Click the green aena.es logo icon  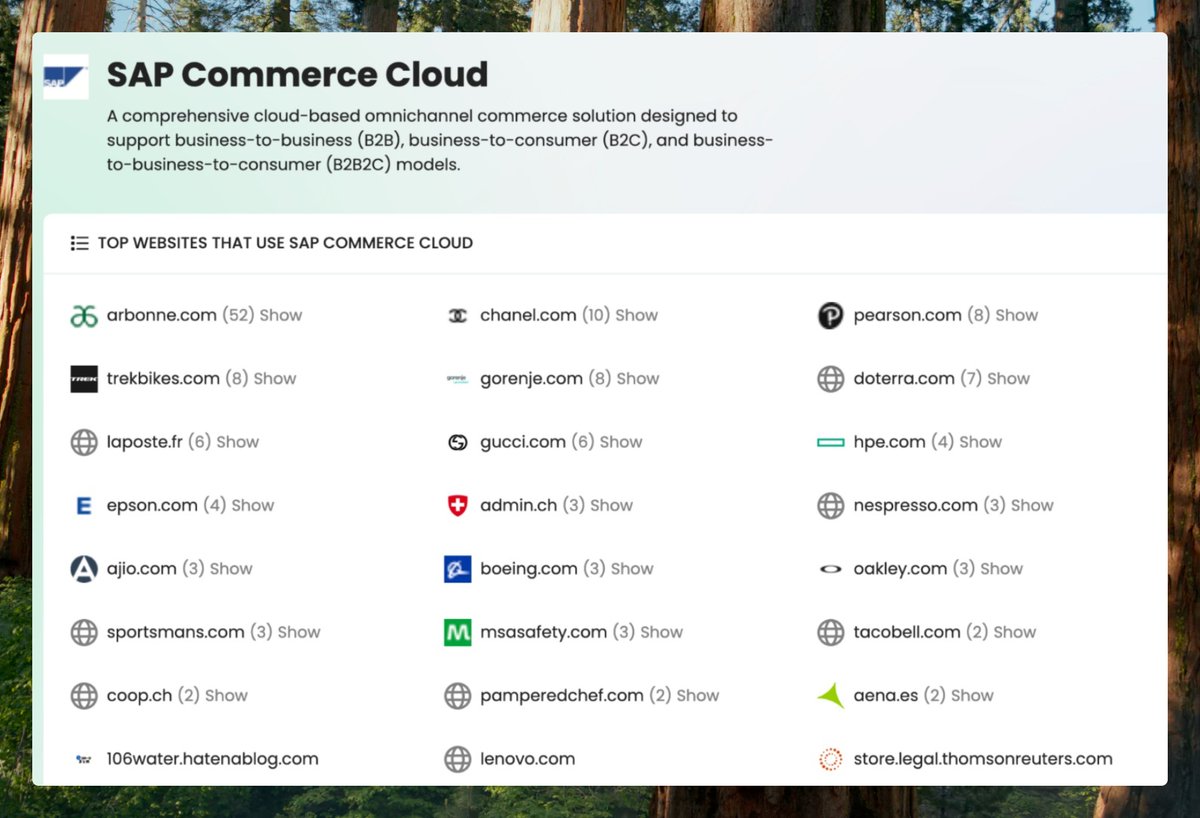pos(831,696)
